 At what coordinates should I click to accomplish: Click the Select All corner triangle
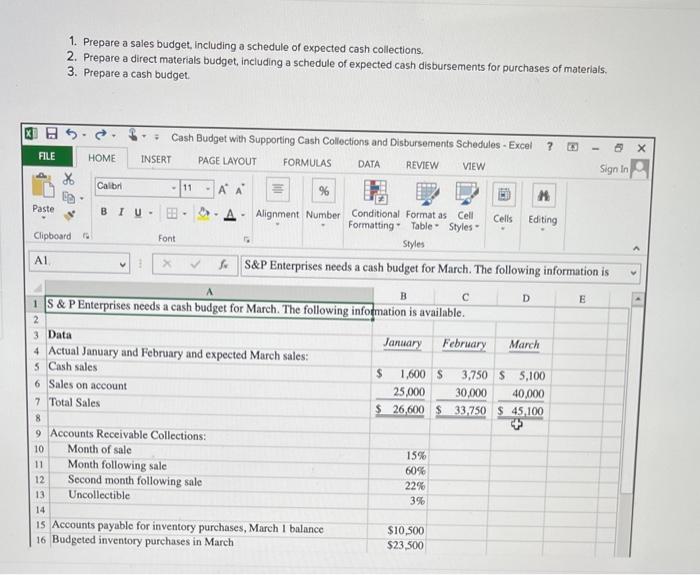click(38, 288)
